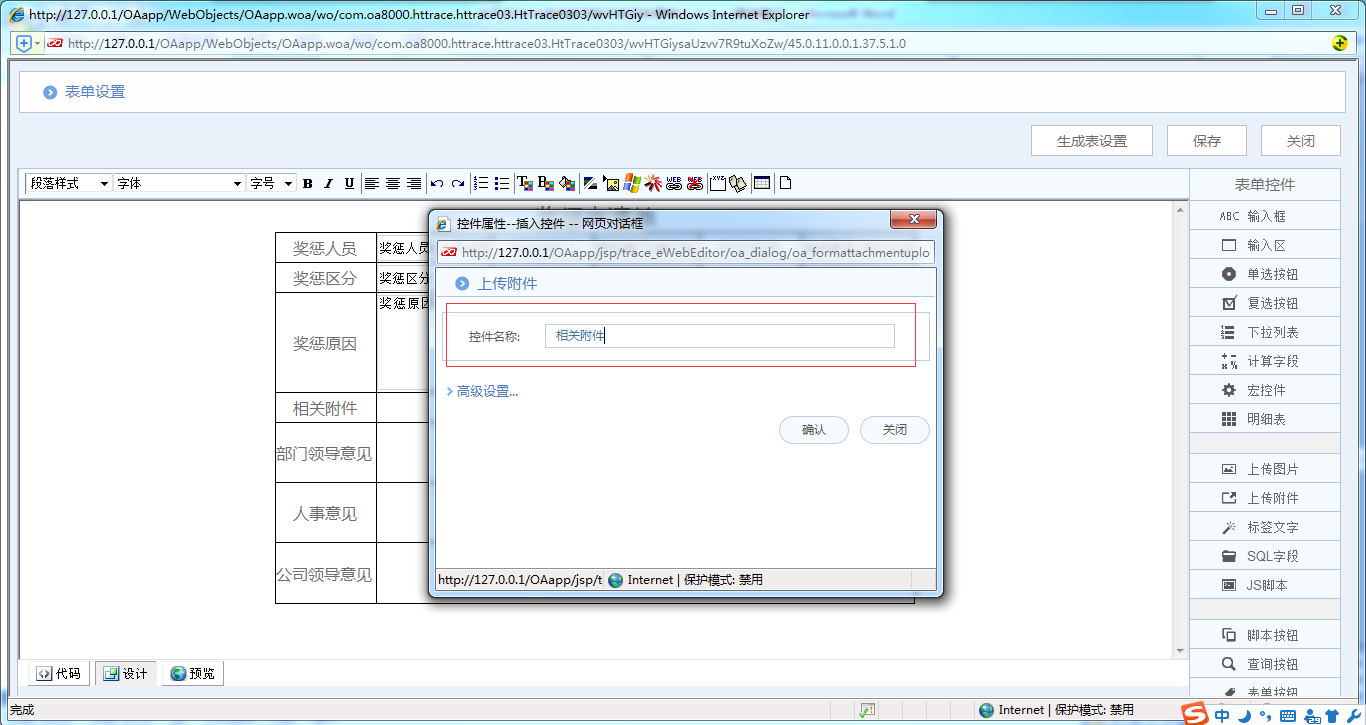
Task: Switch to the 代码 view tab
Action: pos(58,674)
